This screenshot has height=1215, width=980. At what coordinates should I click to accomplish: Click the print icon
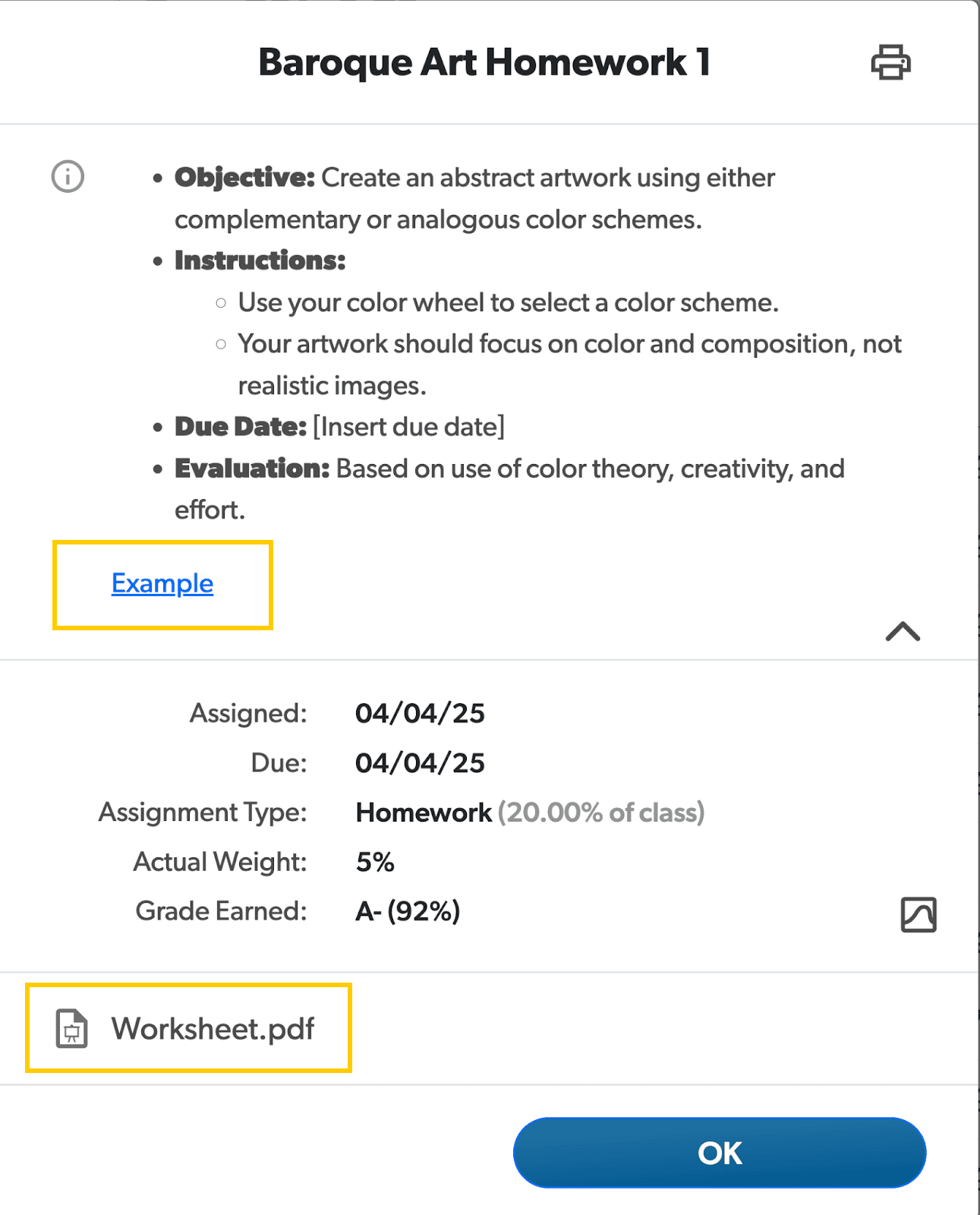[890, 62]
